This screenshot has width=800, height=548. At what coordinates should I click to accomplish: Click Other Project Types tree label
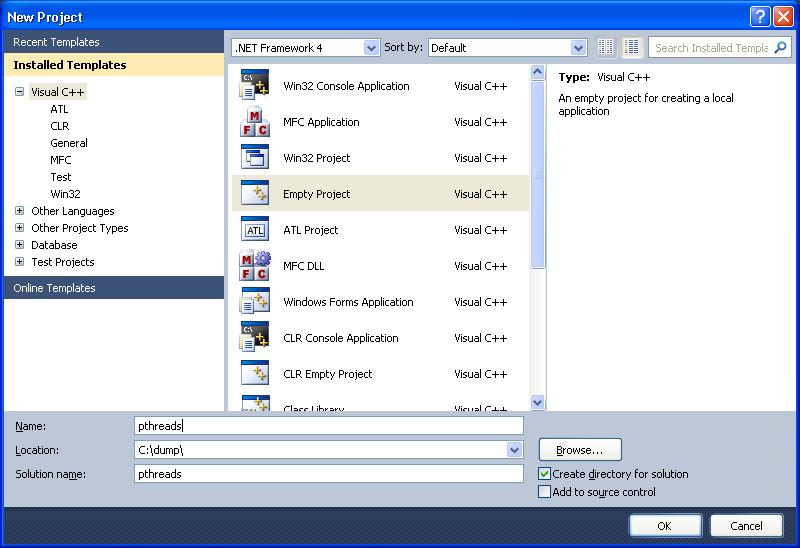pyautogui.click(x=80, y=228)
